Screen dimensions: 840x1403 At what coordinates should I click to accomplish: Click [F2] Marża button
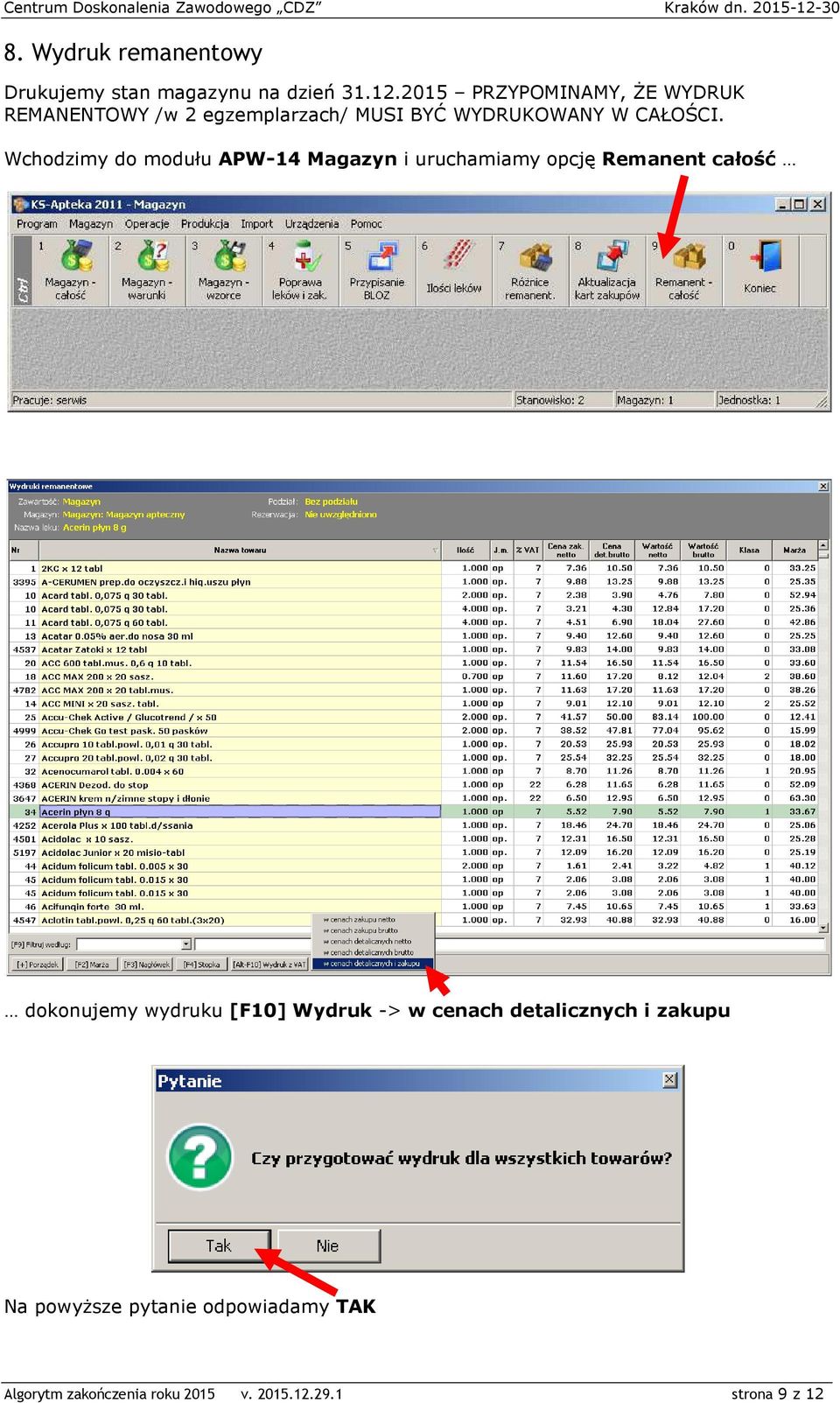point(92,965)
